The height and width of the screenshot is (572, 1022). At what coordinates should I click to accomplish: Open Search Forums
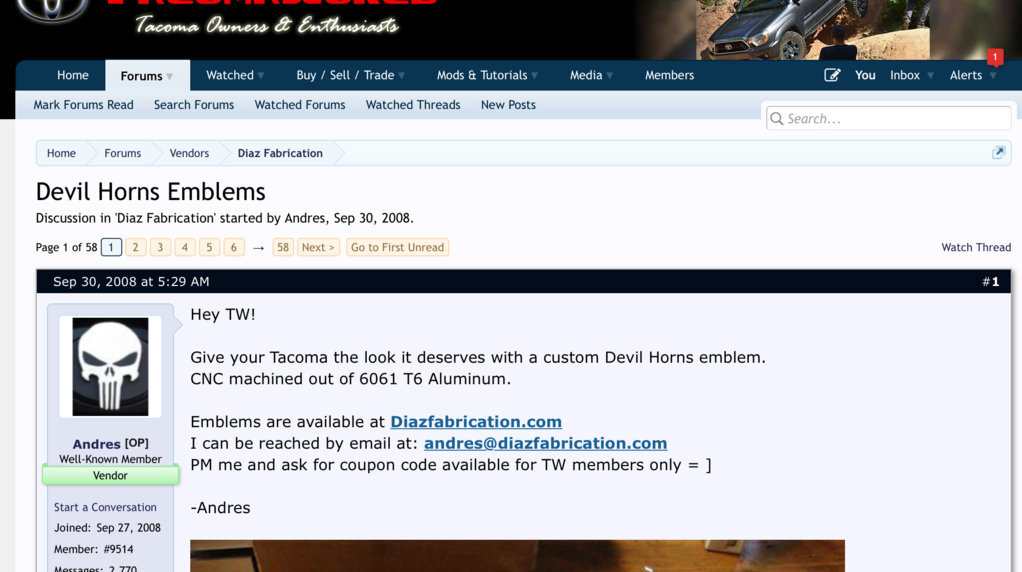[194, 105]
